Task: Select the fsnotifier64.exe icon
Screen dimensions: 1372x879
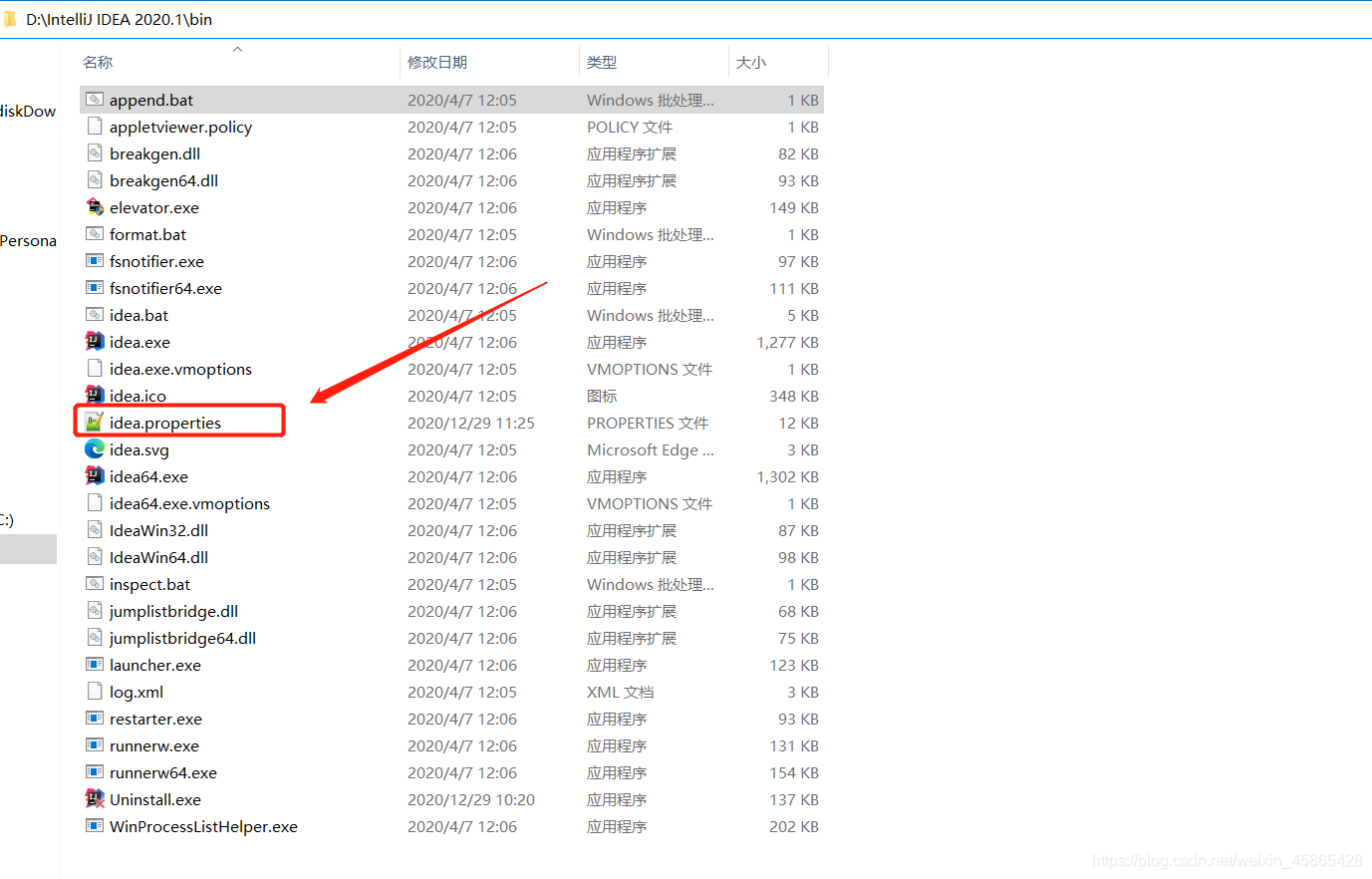Action: point(95,288)
